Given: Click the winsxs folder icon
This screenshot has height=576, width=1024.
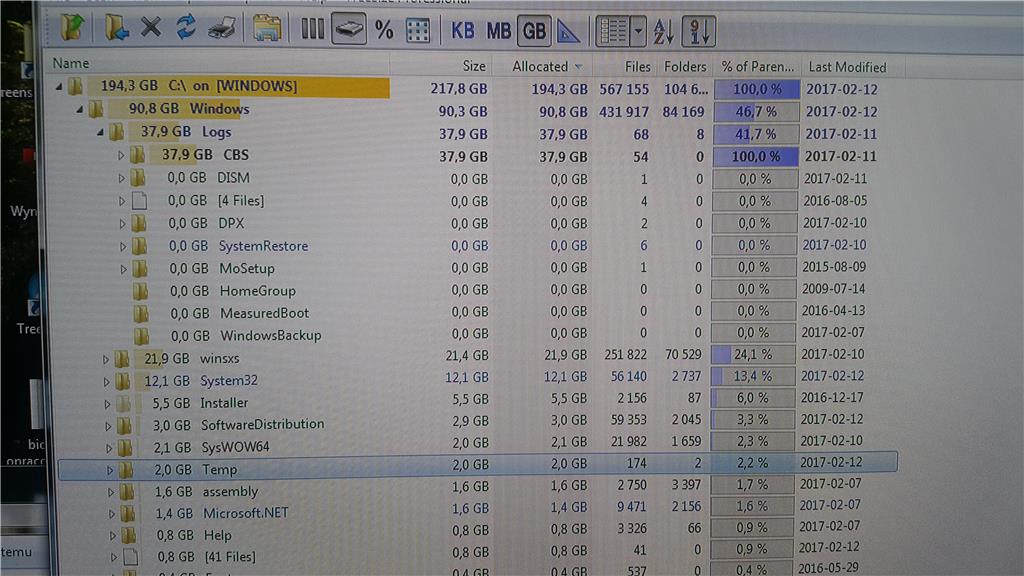Looking at the screenshot, I should point(123,359).
